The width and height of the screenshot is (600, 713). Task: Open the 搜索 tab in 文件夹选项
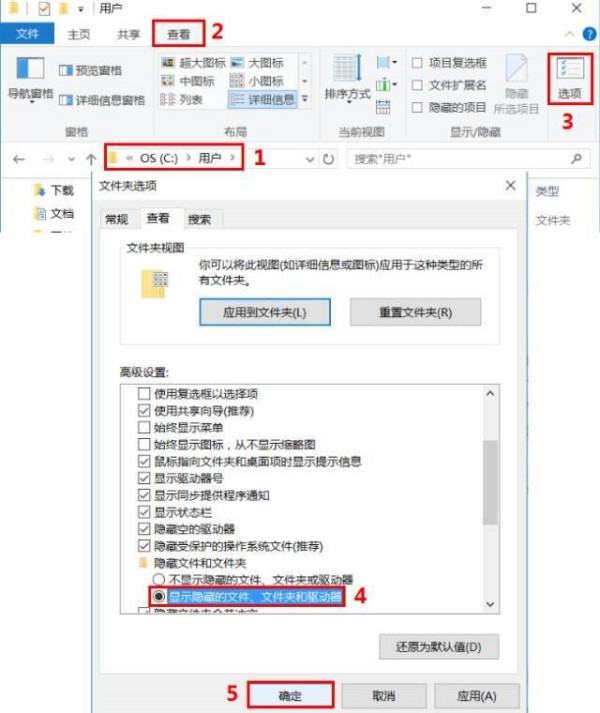[x=200, y=220]
